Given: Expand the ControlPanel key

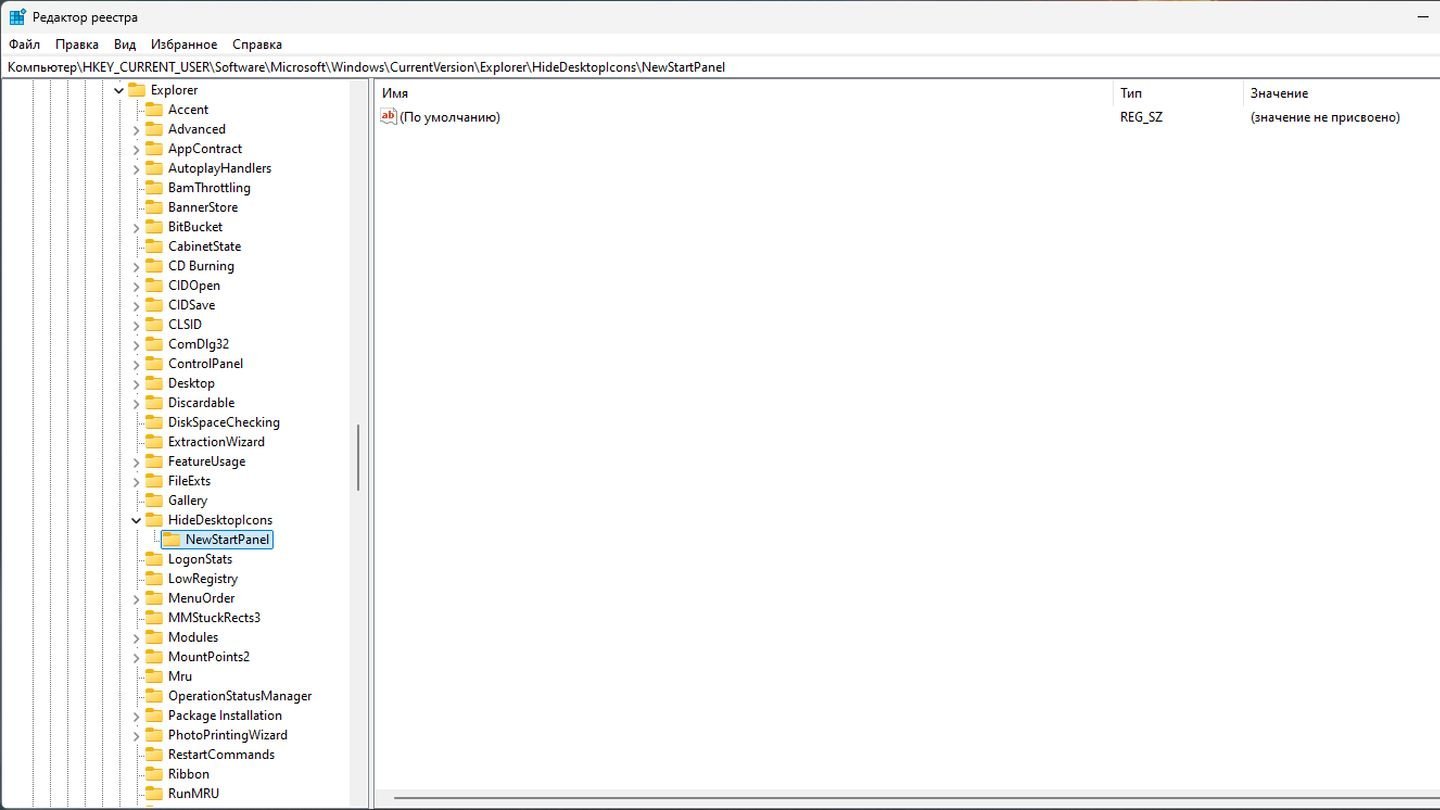Looking at the screenshot, I should [x=136, y=364].
